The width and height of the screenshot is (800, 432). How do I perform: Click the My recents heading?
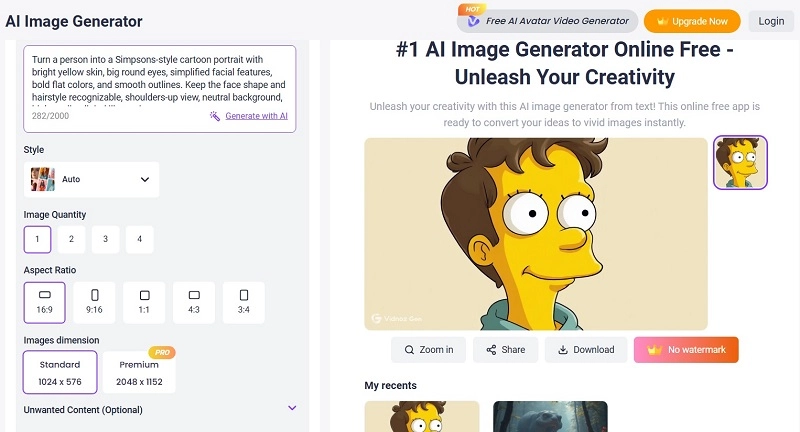tap(390, 386)
